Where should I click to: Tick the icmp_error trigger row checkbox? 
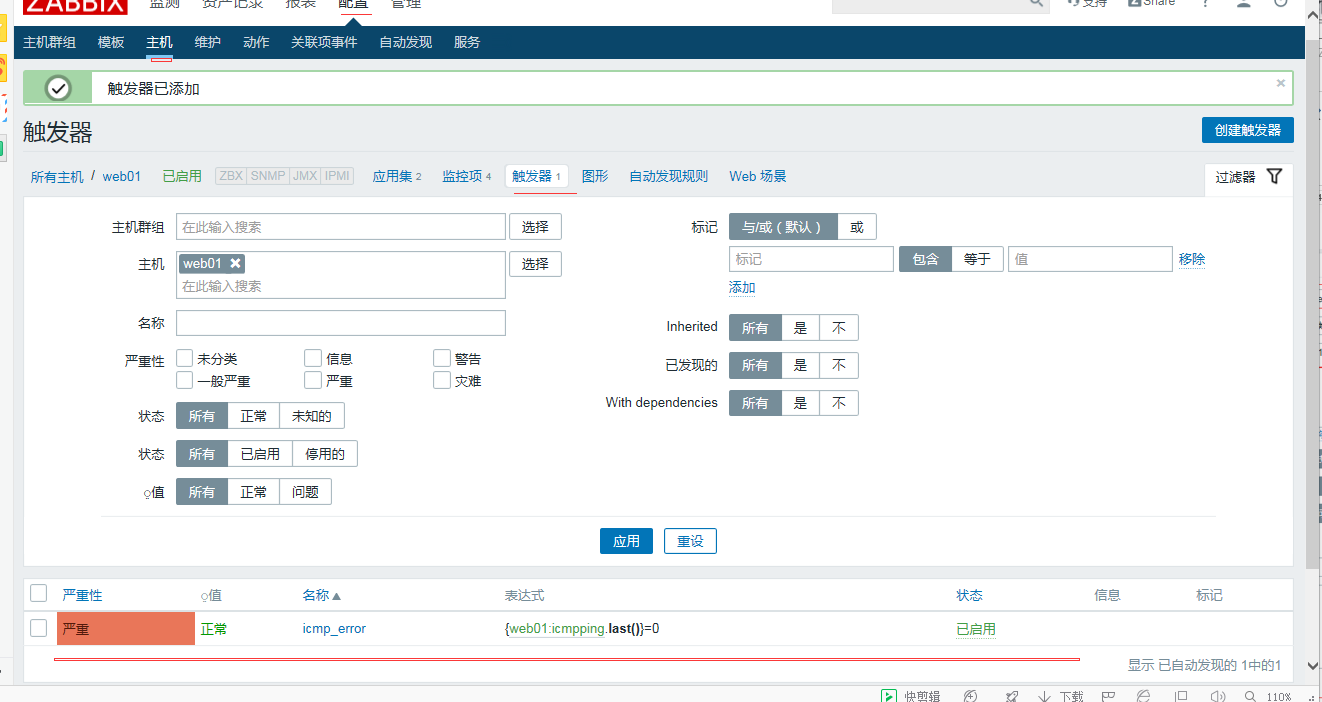pyautogui.click(x=39, y=628)
